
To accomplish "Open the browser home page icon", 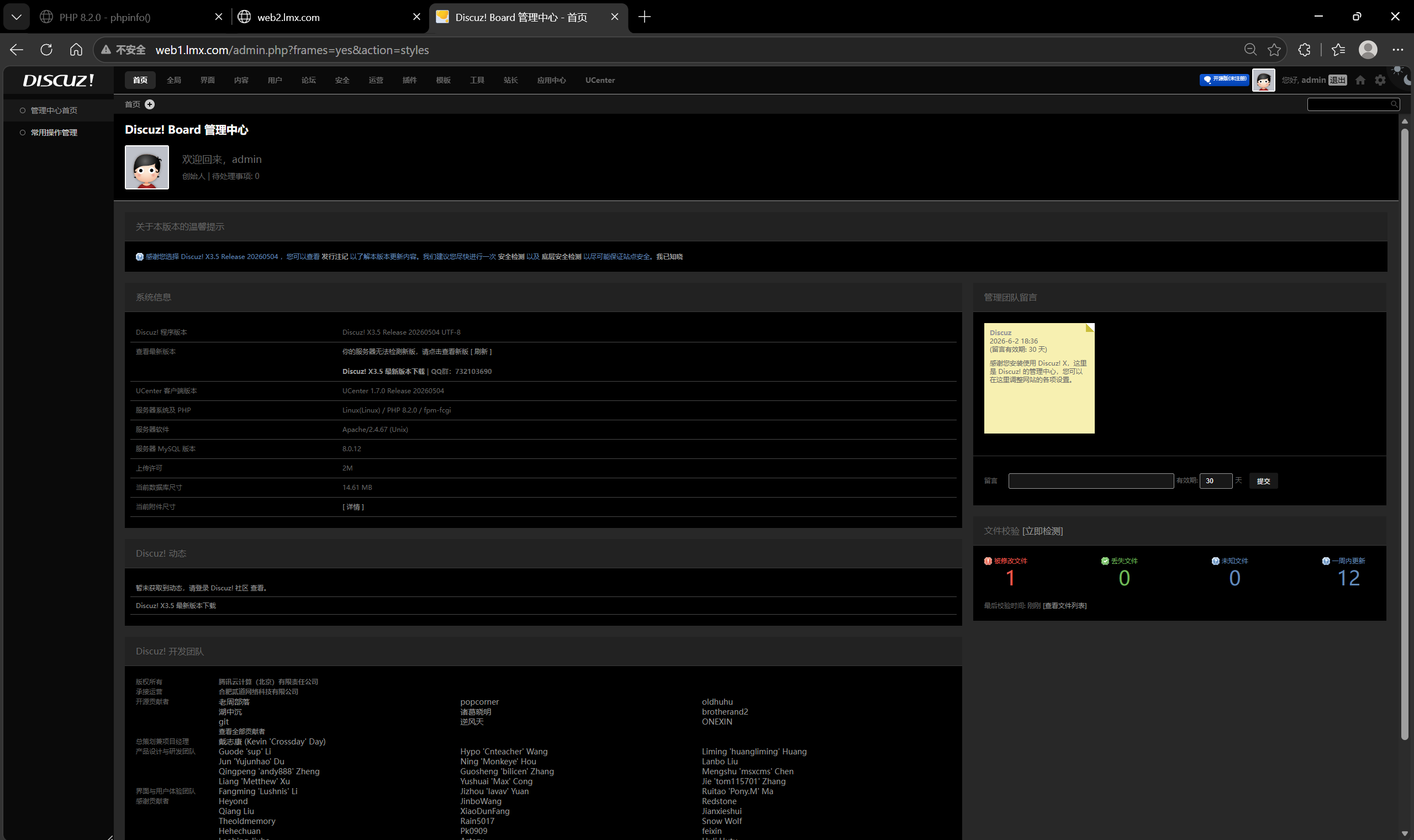I will pos(76,50).
